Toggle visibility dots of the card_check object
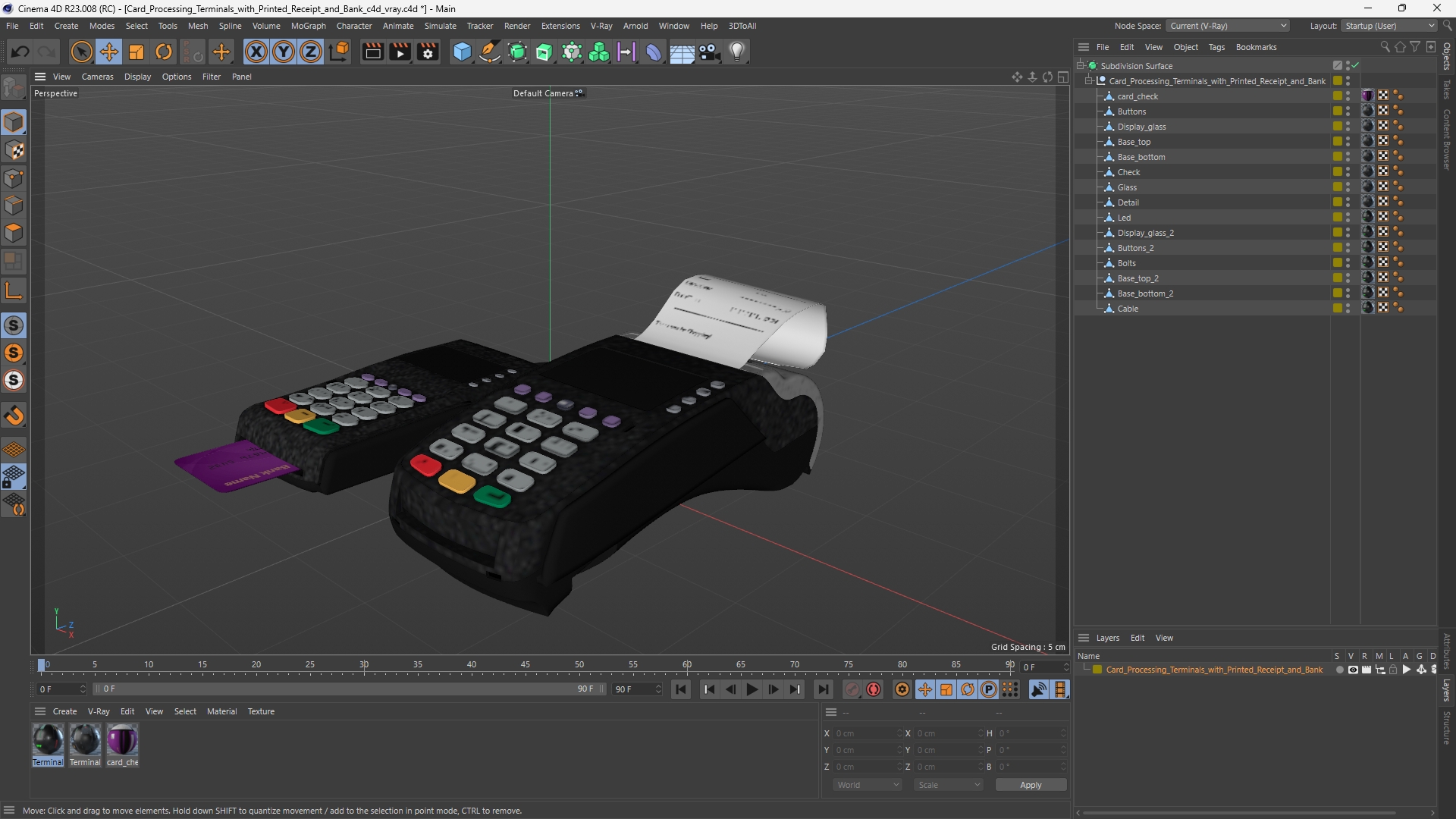Viewport: 1456px width, 819px height. 1348,96
